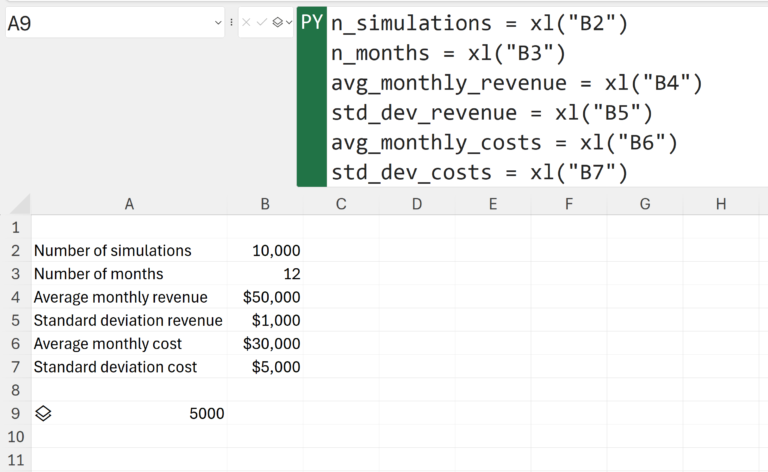The height and width of the screenshot is (472, 768).
Task: Click the Python output type icon in formula bar
Action: [277, 22]
